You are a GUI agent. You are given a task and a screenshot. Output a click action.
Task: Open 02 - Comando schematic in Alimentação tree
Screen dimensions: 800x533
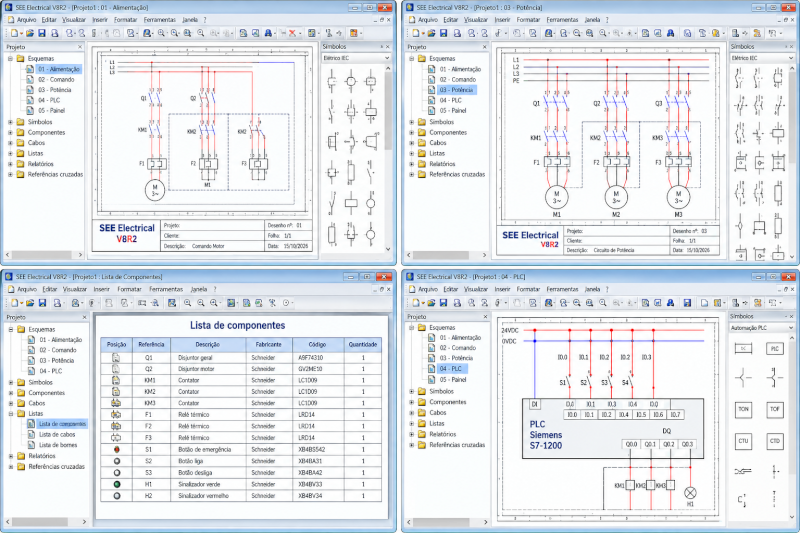56,80
